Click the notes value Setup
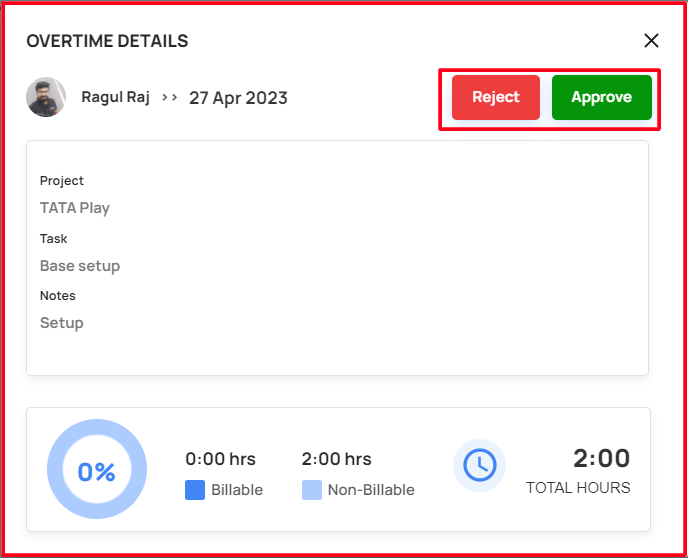Viewport: 688px width, 558px height. (x=61, y=323)
